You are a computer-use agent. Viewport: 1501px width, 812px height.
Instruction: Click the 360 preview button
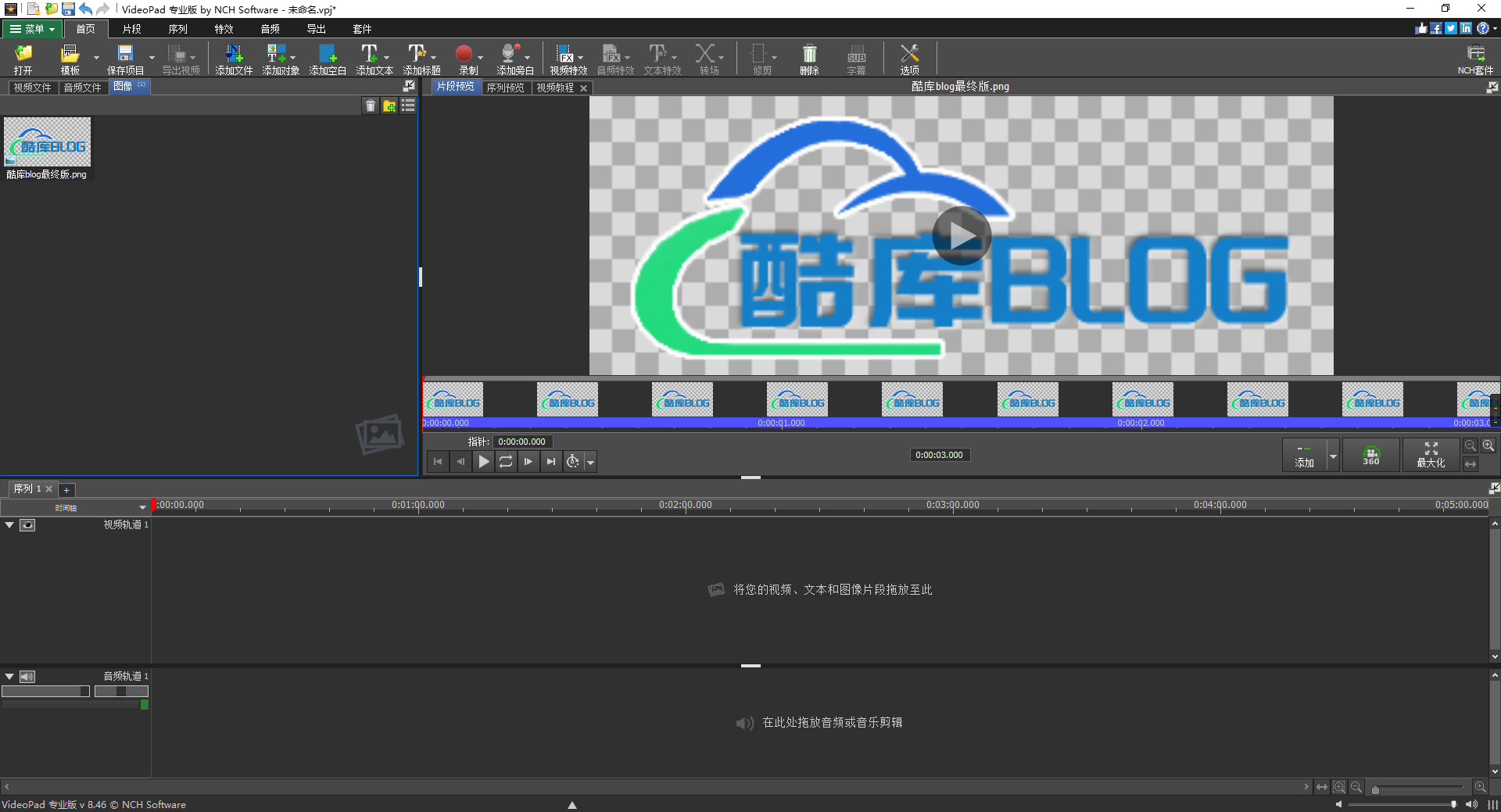1370,455
